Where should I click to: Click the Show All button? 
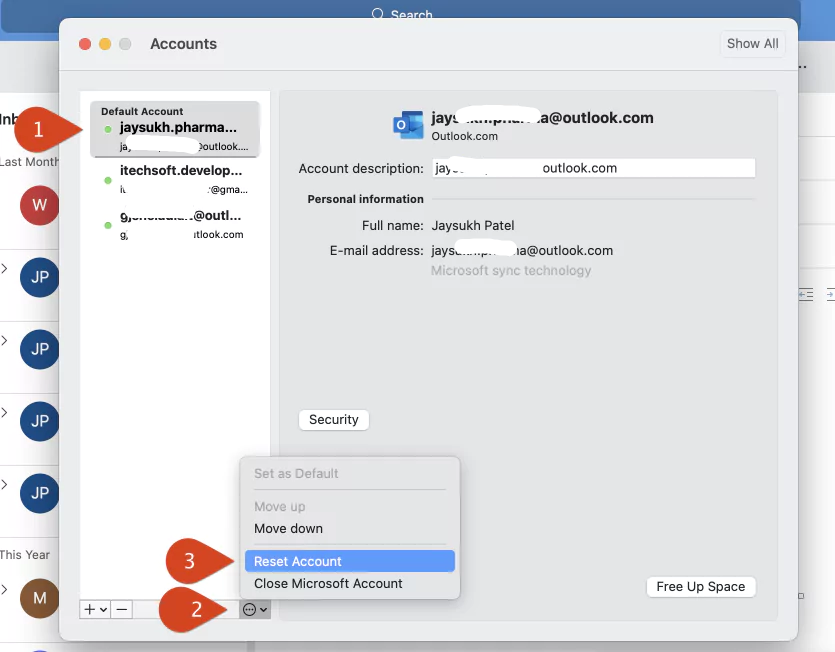752,44
